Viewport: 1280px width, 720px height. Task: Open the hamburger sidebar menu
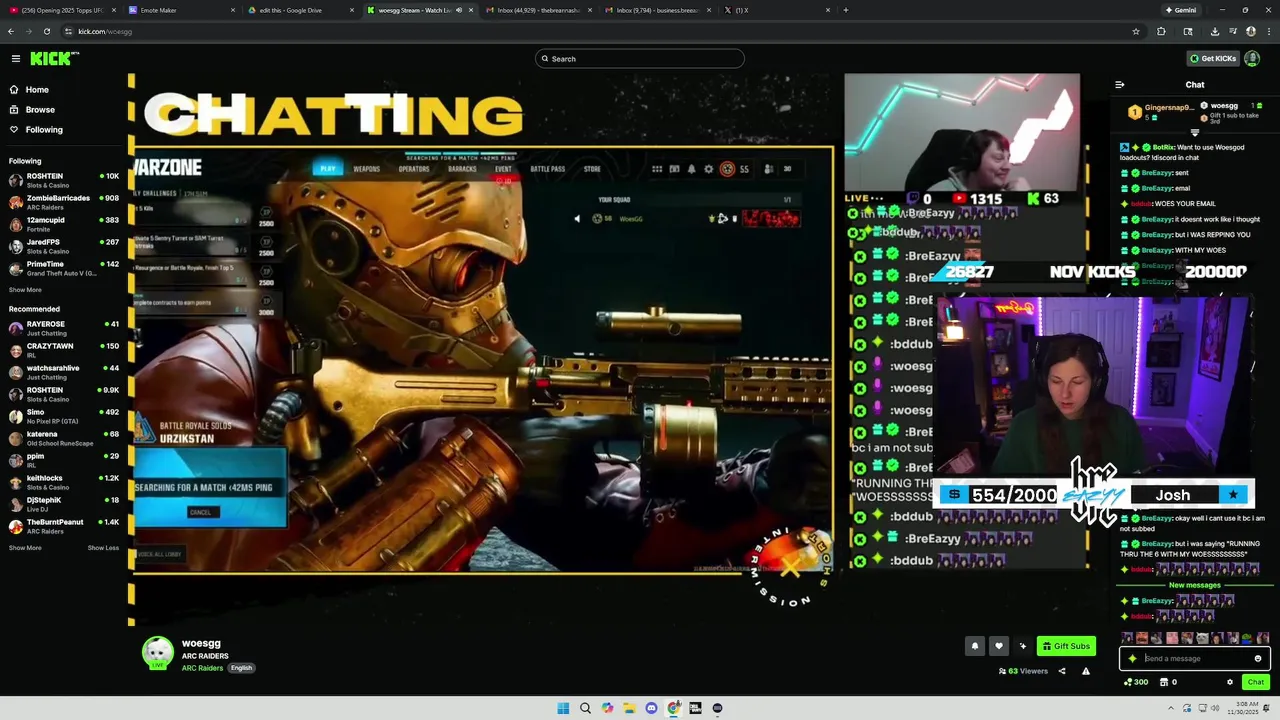point(16,59)
